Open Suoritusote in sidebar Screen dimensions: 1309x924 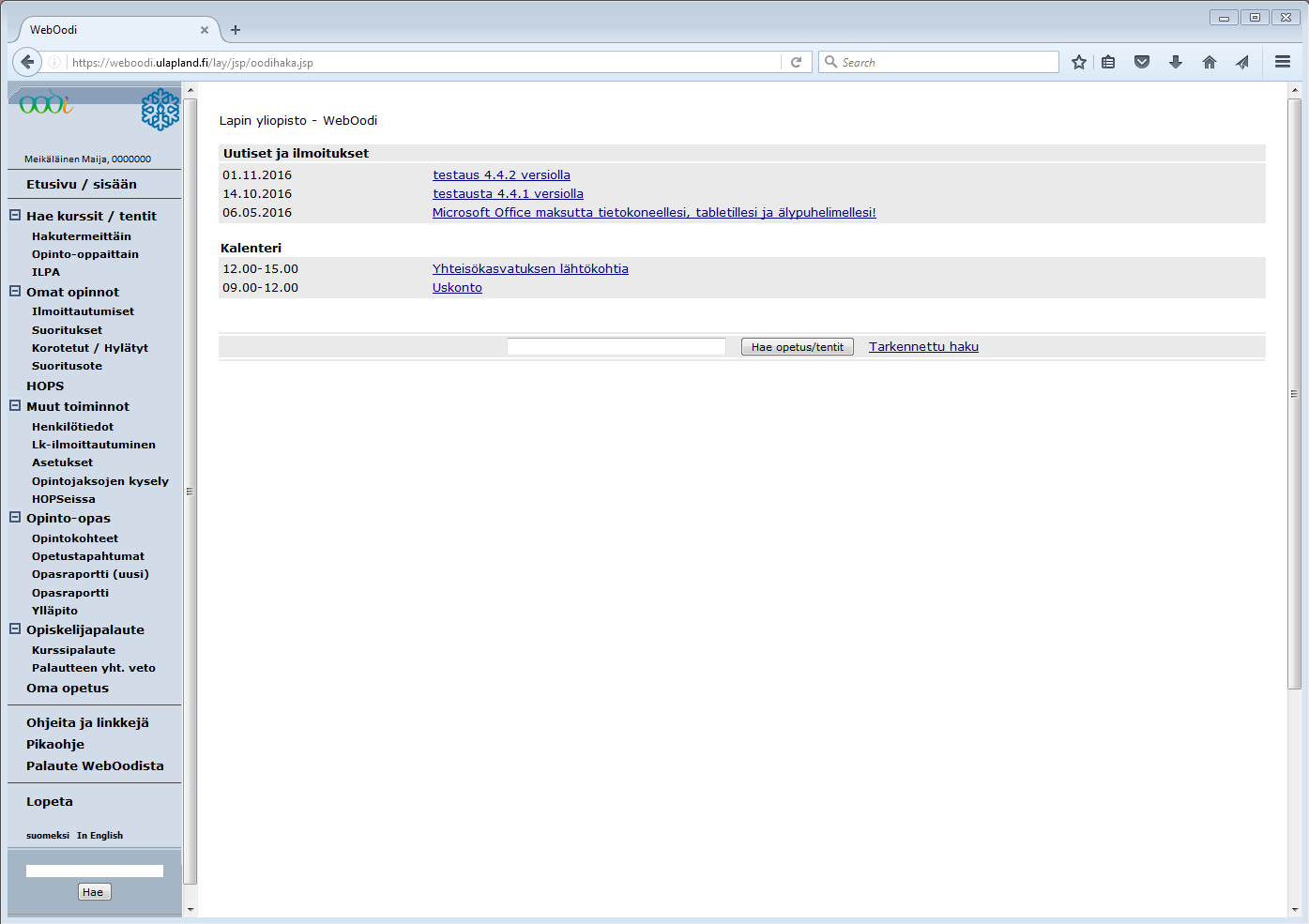(x=68, y=366)
